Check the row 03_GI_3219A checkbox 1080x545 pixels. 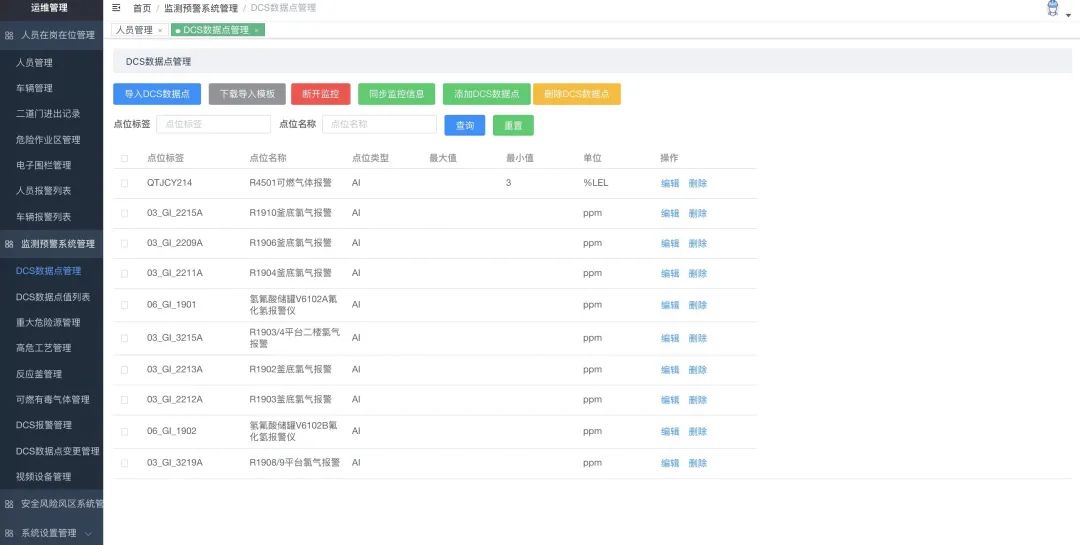tap(125, 463)
